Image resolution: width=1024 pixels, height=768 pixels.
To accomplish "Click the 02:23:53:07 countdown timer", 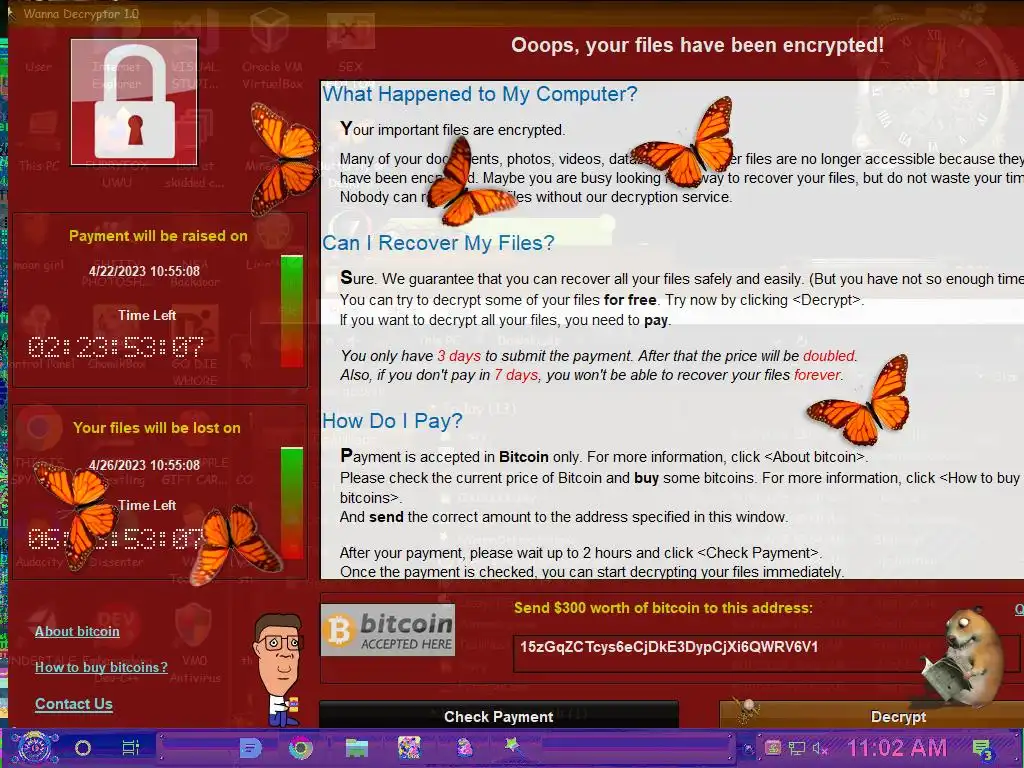I will (116, 347).
